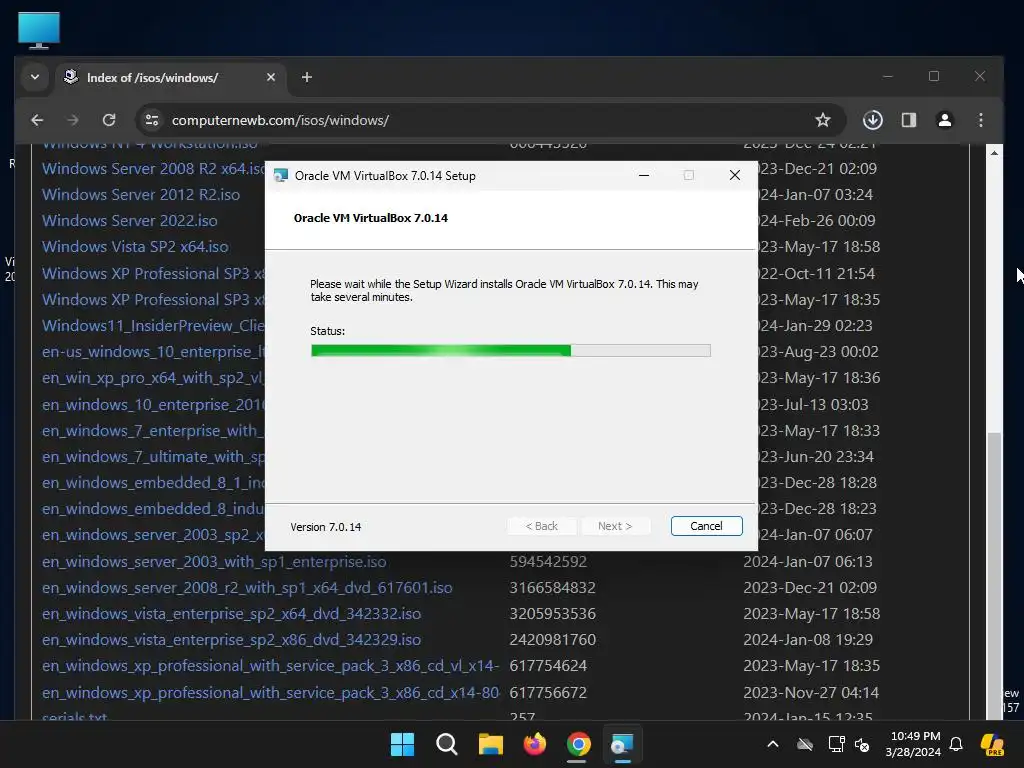1024x768 pixels.
Task: Click file size 3166584832
Action: (x=552, y=588)
